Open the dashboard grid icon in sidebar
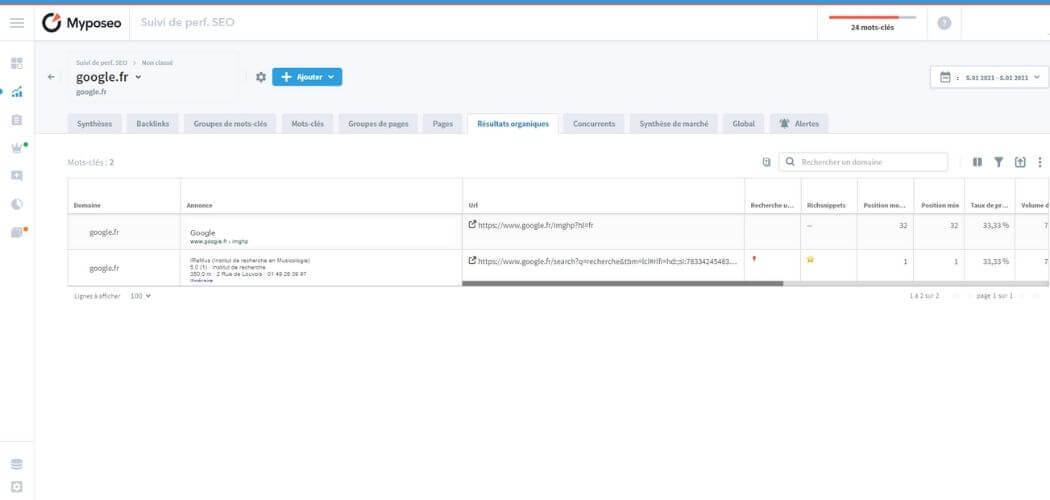1050x500 pixels. [17, 64]
